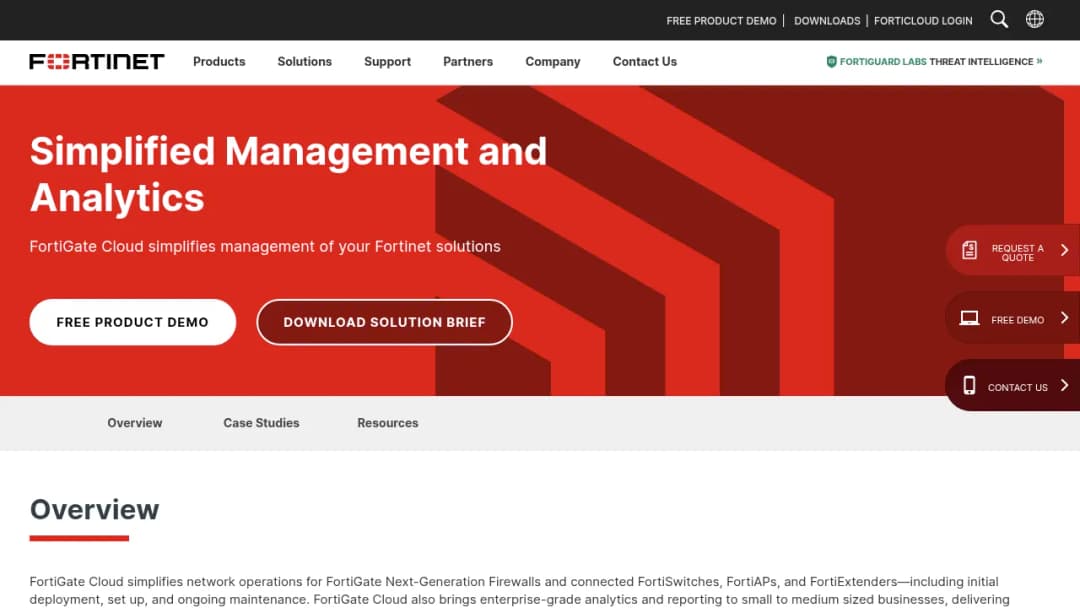Click the Overview section heading

pos(94,510)
